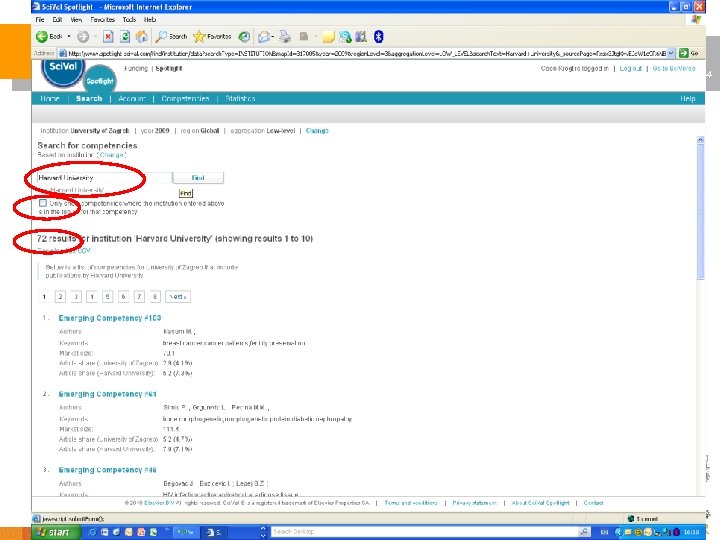Open the Tools menu
Screen dimensions: 720x540
[129, 19]
